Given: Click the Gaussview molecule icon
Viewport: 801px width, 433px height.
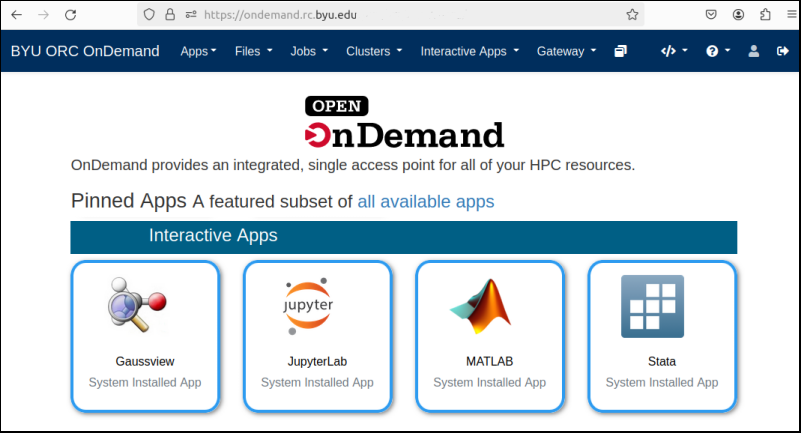Looking at the screenshot, I should [x=137, y=305].
